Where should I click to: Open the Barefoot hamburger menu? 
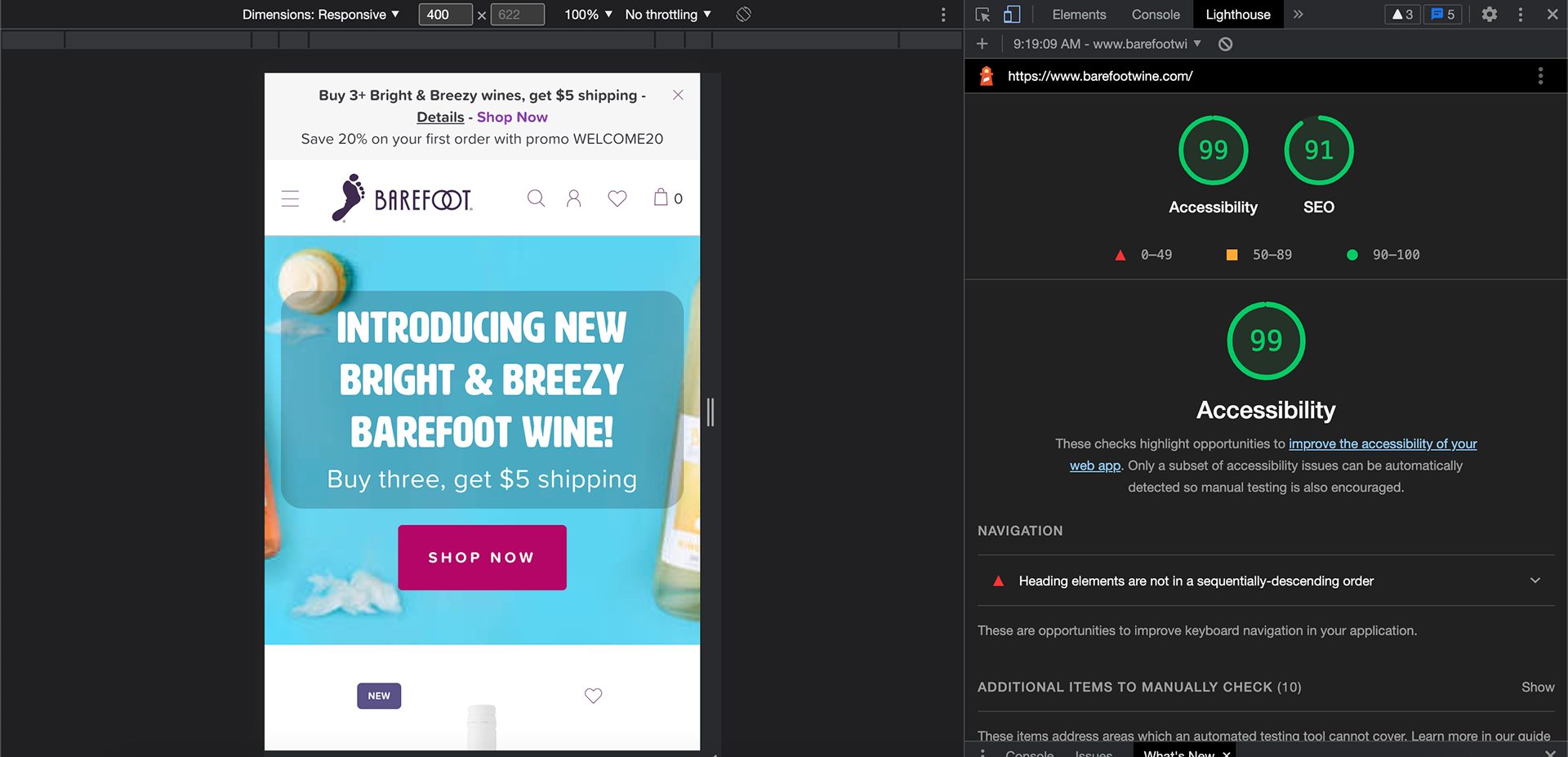(x=290, y=198)
